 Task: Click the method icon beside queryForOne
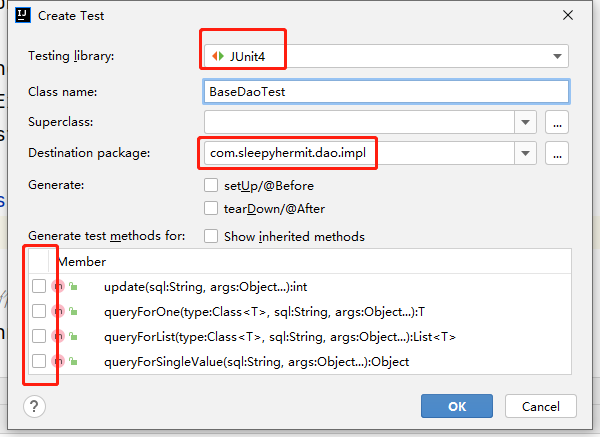pyautogui.click(x=57, y=312)
